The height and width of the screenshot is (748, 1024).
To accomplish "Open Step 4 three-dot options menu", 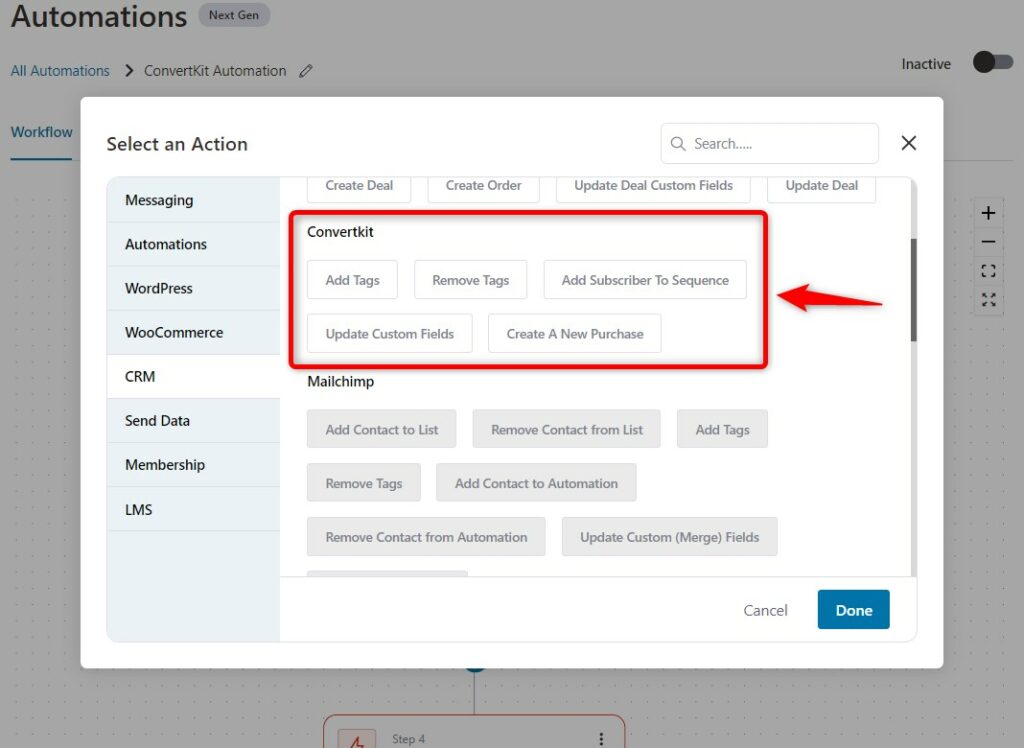I will pos(601,739).
